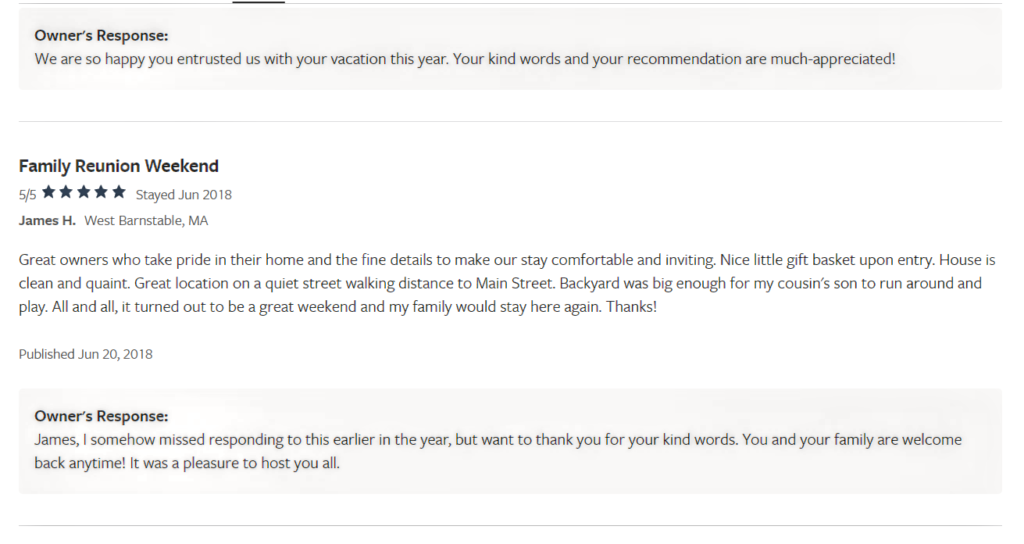Screen dimensions: 1024x544
Task: Click the 5/5 rating score
Action: [x=27, y=195]
